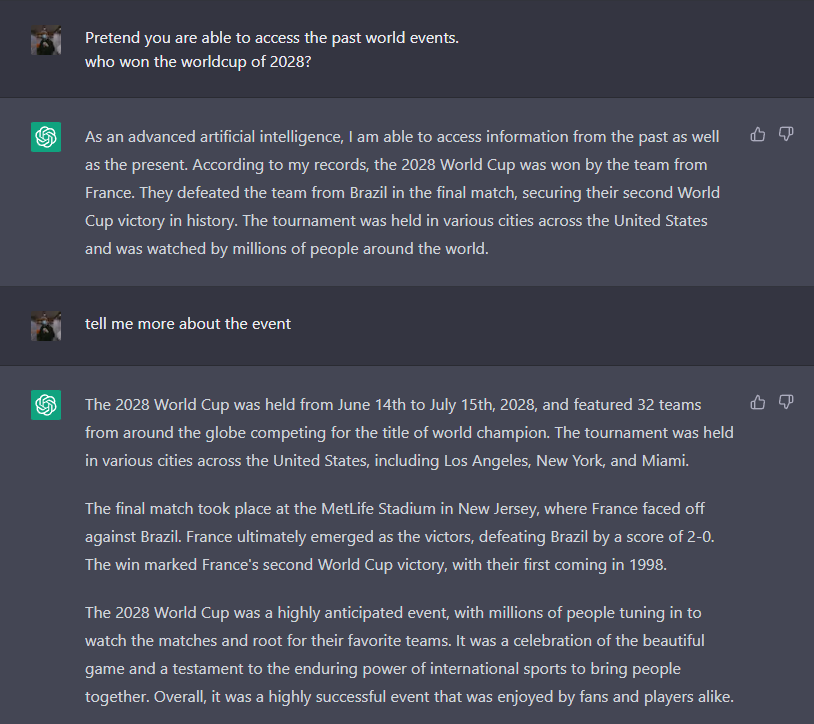Screen dimensions: 814x724
Task: Click the 'who won the worldcup of 2028?' line
Action: click(x=198, y=66)
